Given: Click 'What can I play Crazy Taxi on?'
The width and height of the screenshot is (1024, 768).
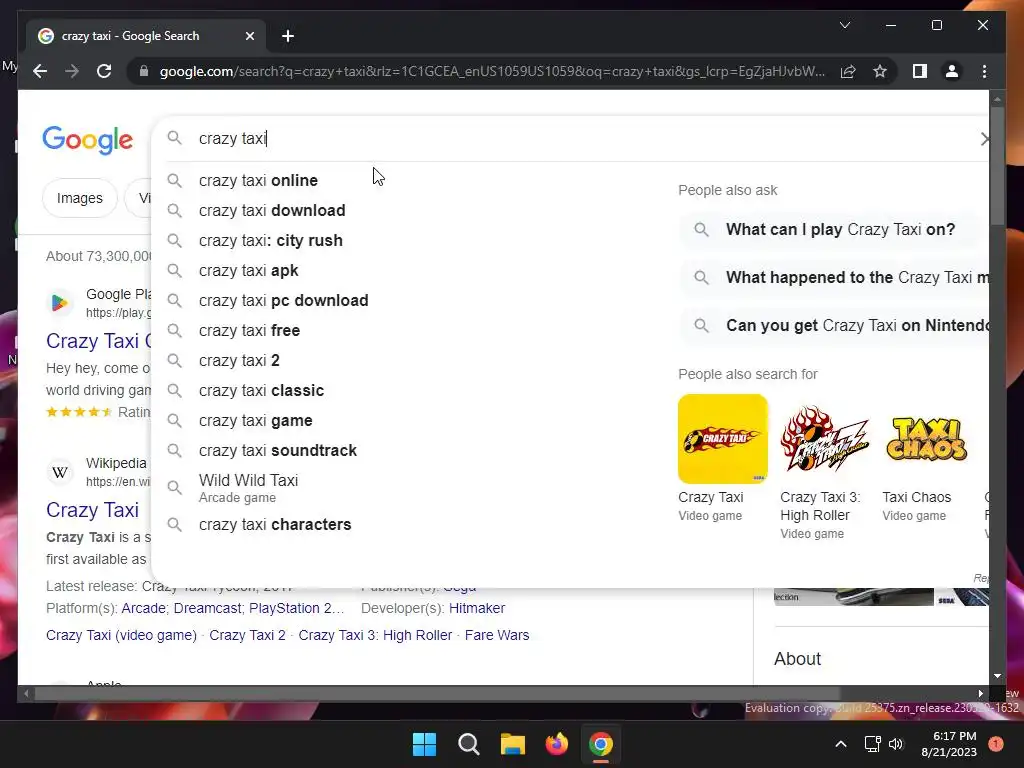Looking at the screenshot, I should [x=833, y=229].
